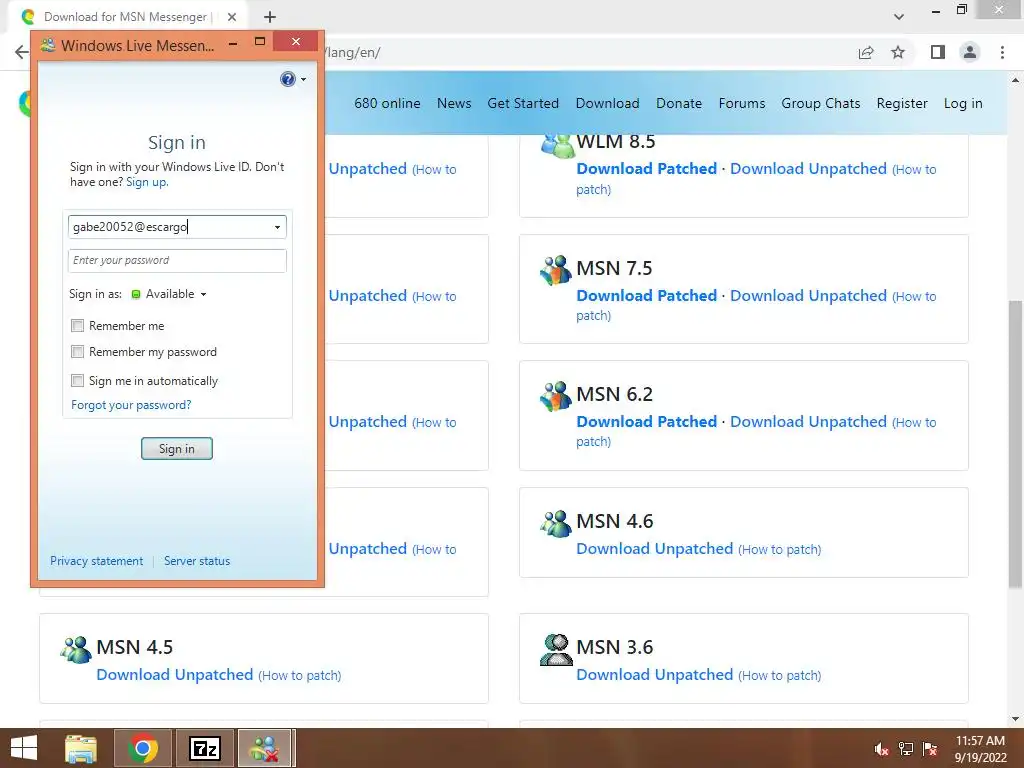Open the News menu item
The width and height of the screenshot is (1024, 768).
pyautogui.click(x=454, y=103)
